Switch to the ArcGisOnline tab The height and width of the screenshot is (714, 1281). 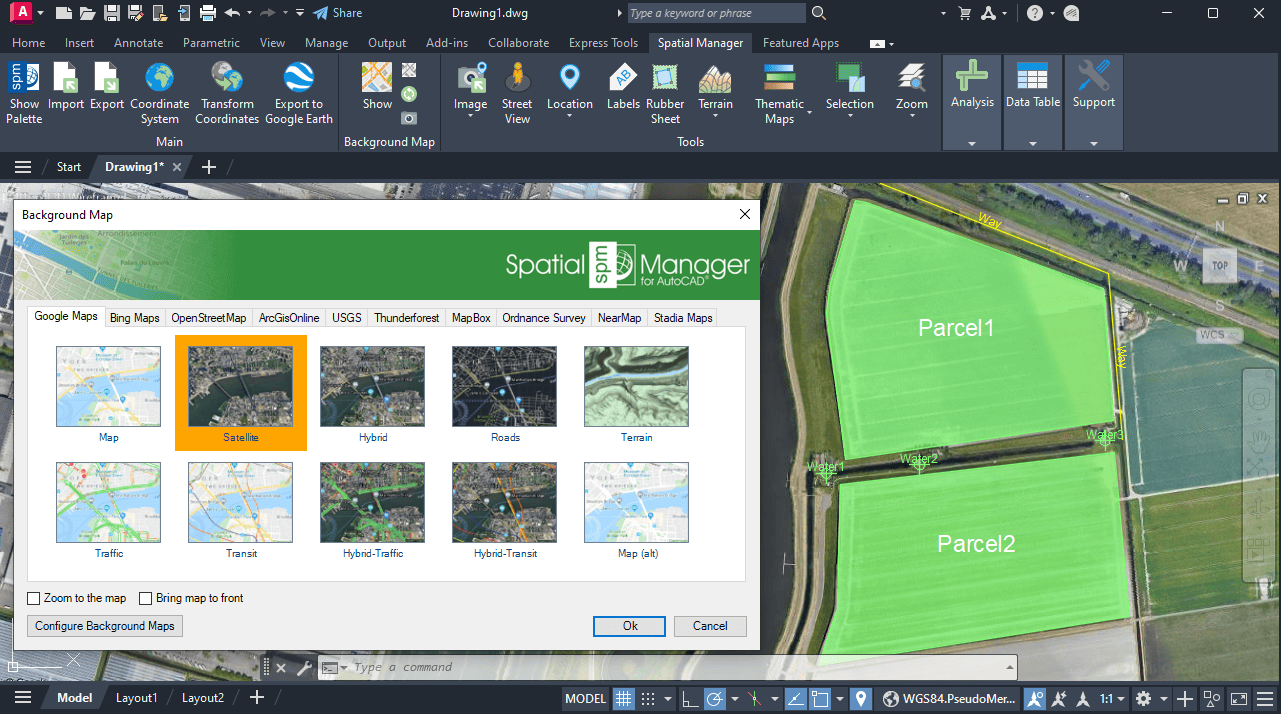point(289,318)
